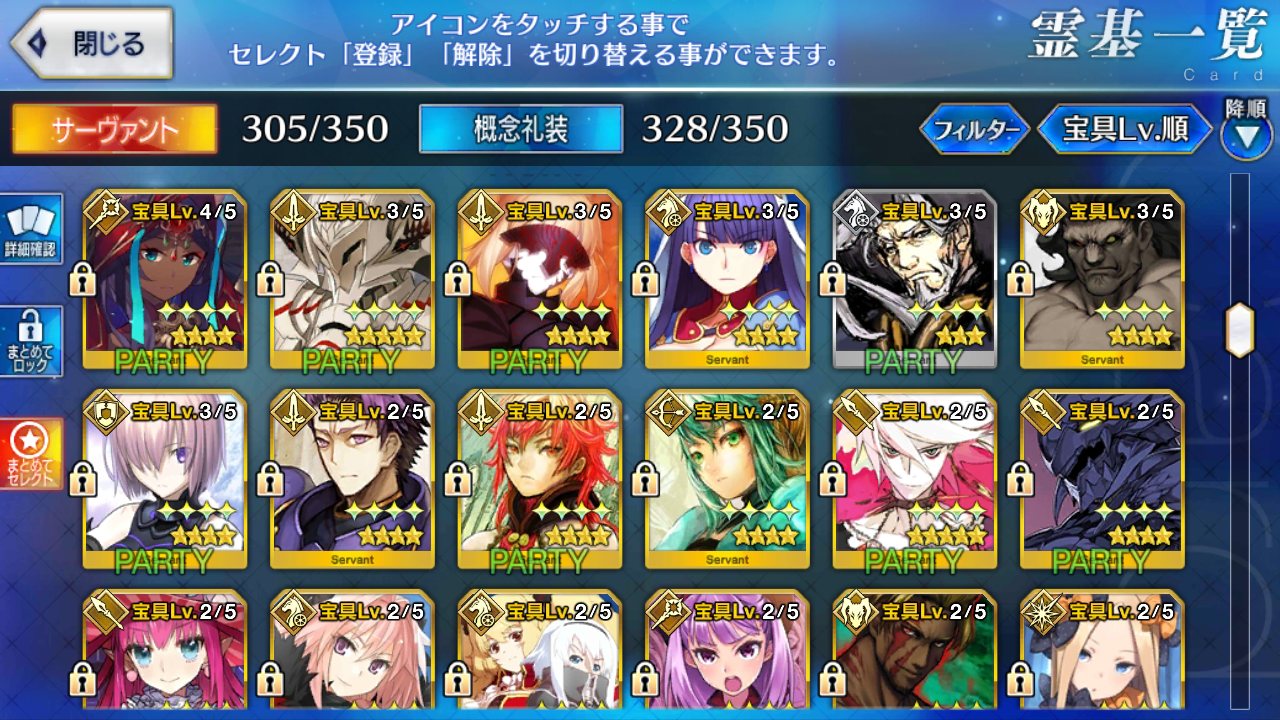The width and height of the screenshot is (1280, 720).
Task: Switch to the サーヴァント tab
Action: (x=115, y=129)
